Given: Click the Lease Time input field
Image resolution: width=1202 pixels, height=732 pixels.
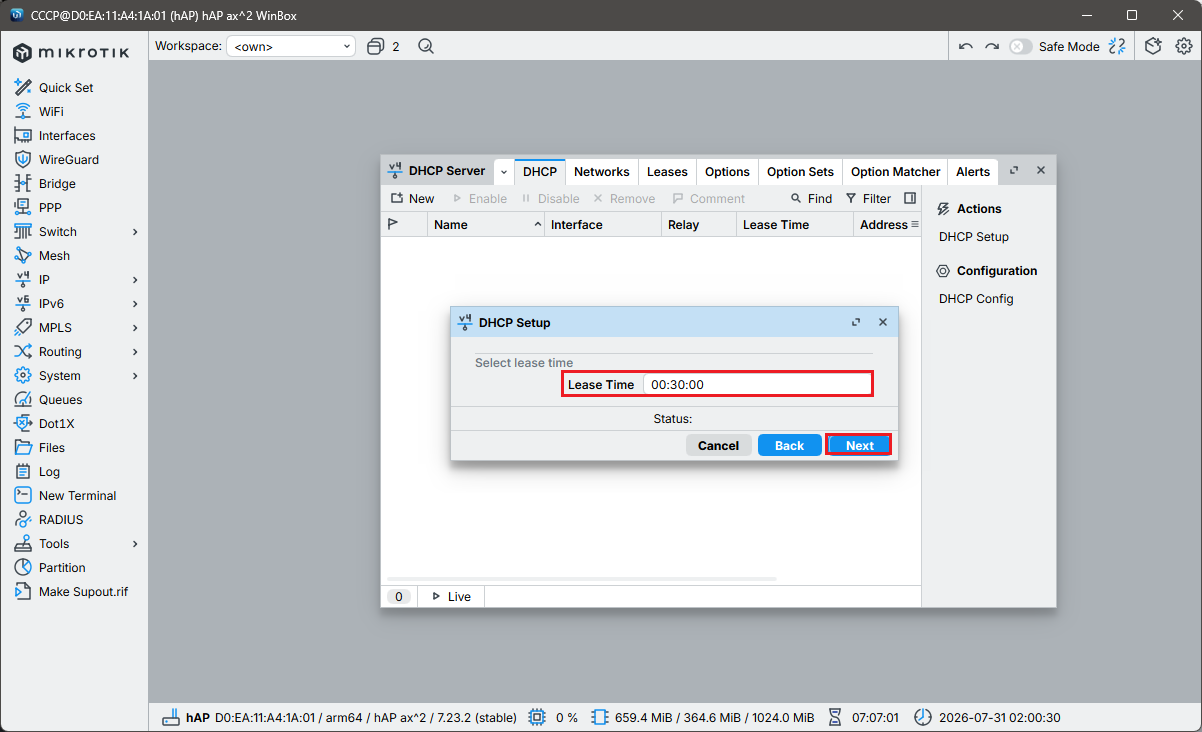Looking at the screenshot, I should [757, 384].
